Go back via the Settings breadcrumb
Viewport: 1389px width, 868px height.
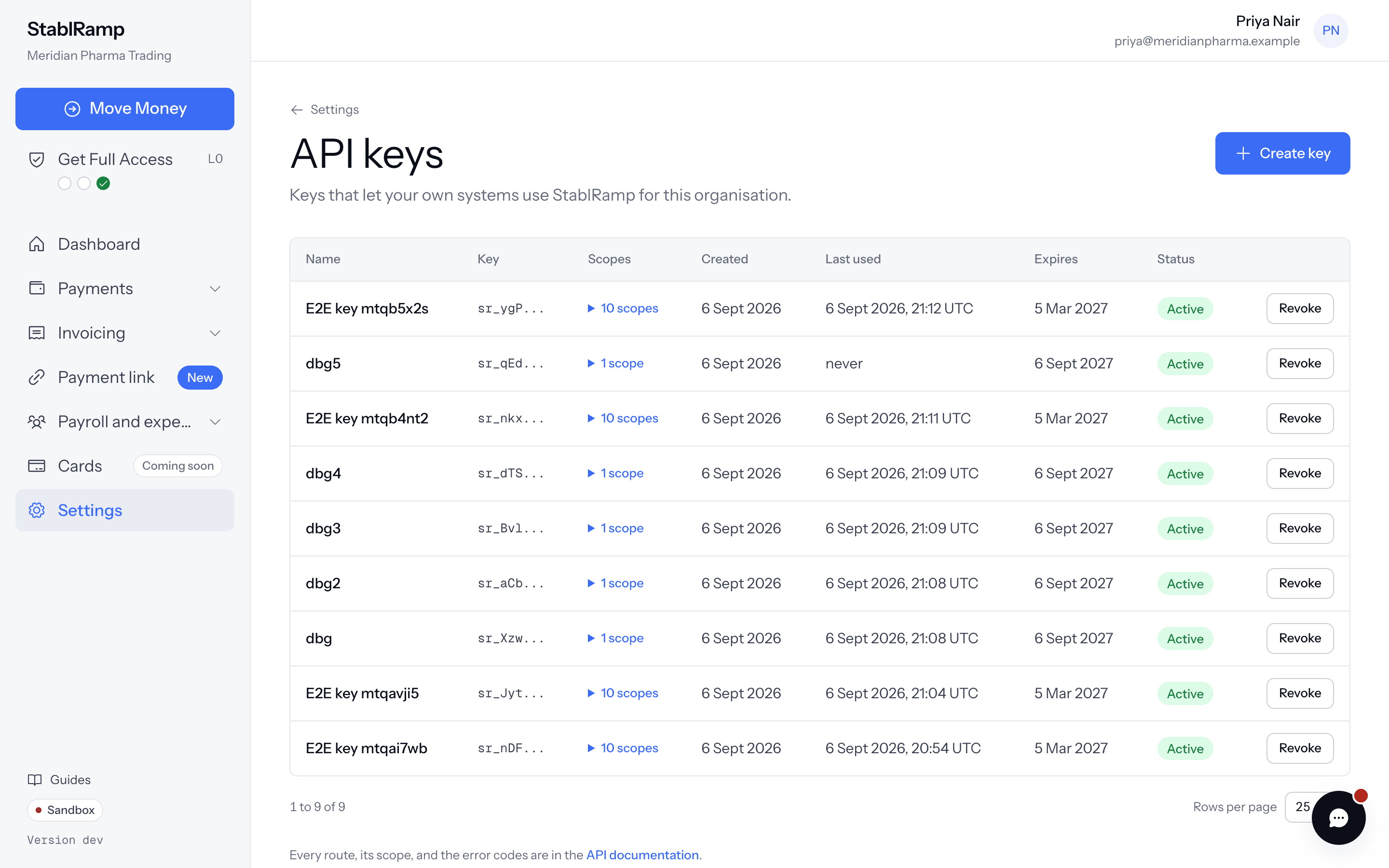tap(325, 109)
